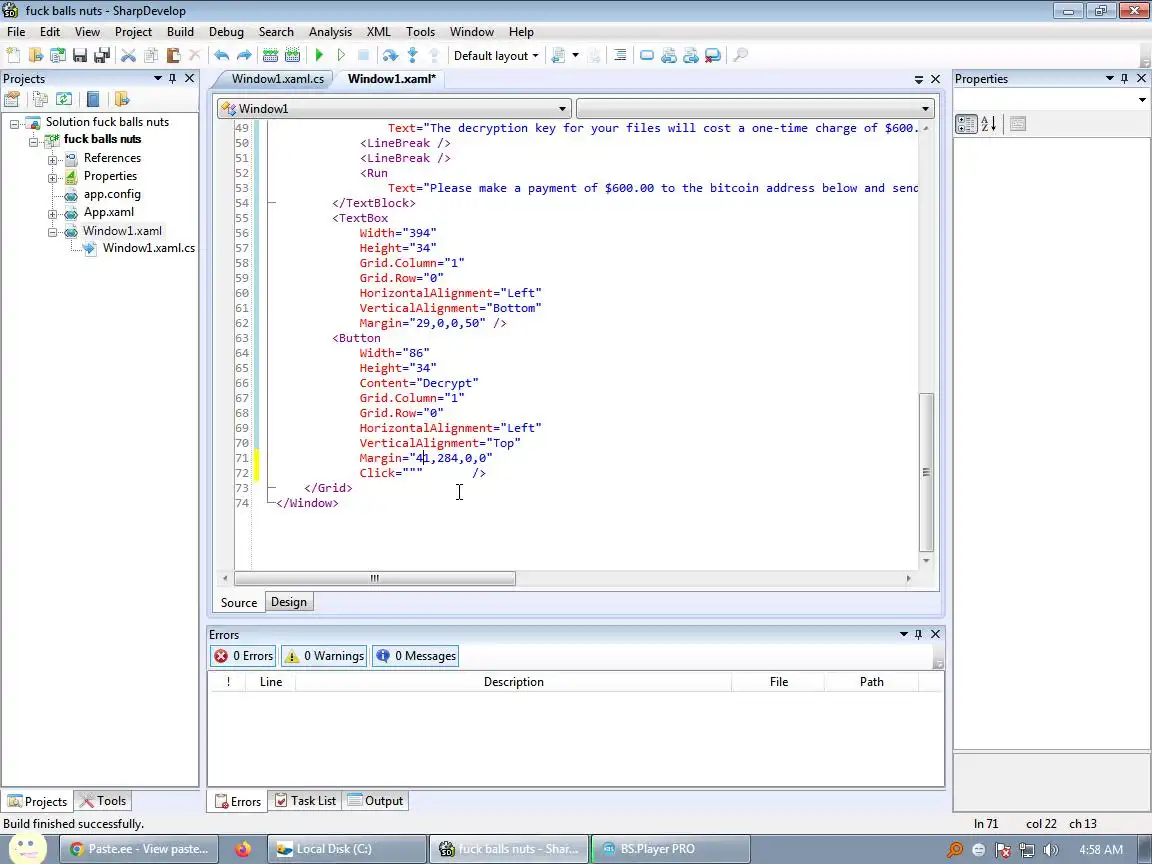Click the Path column header in Errors

[871, 682]
